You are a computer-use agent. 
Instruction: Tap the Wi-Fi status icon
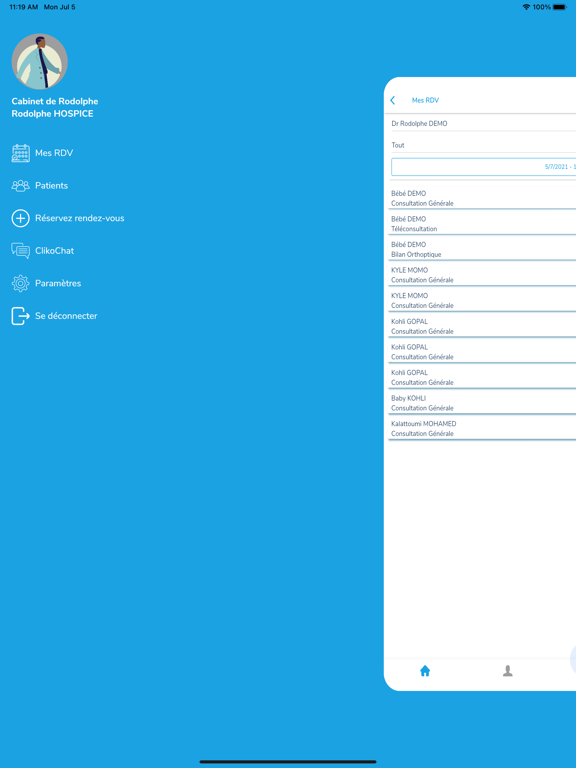coord(527,7)
